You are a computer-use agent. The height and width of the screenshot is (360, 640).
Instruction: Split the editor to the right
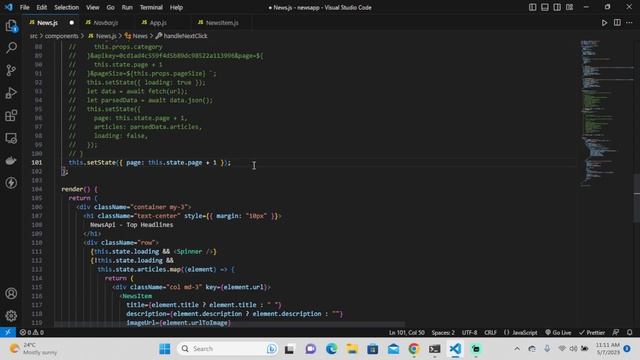click(x=617, y=23)
